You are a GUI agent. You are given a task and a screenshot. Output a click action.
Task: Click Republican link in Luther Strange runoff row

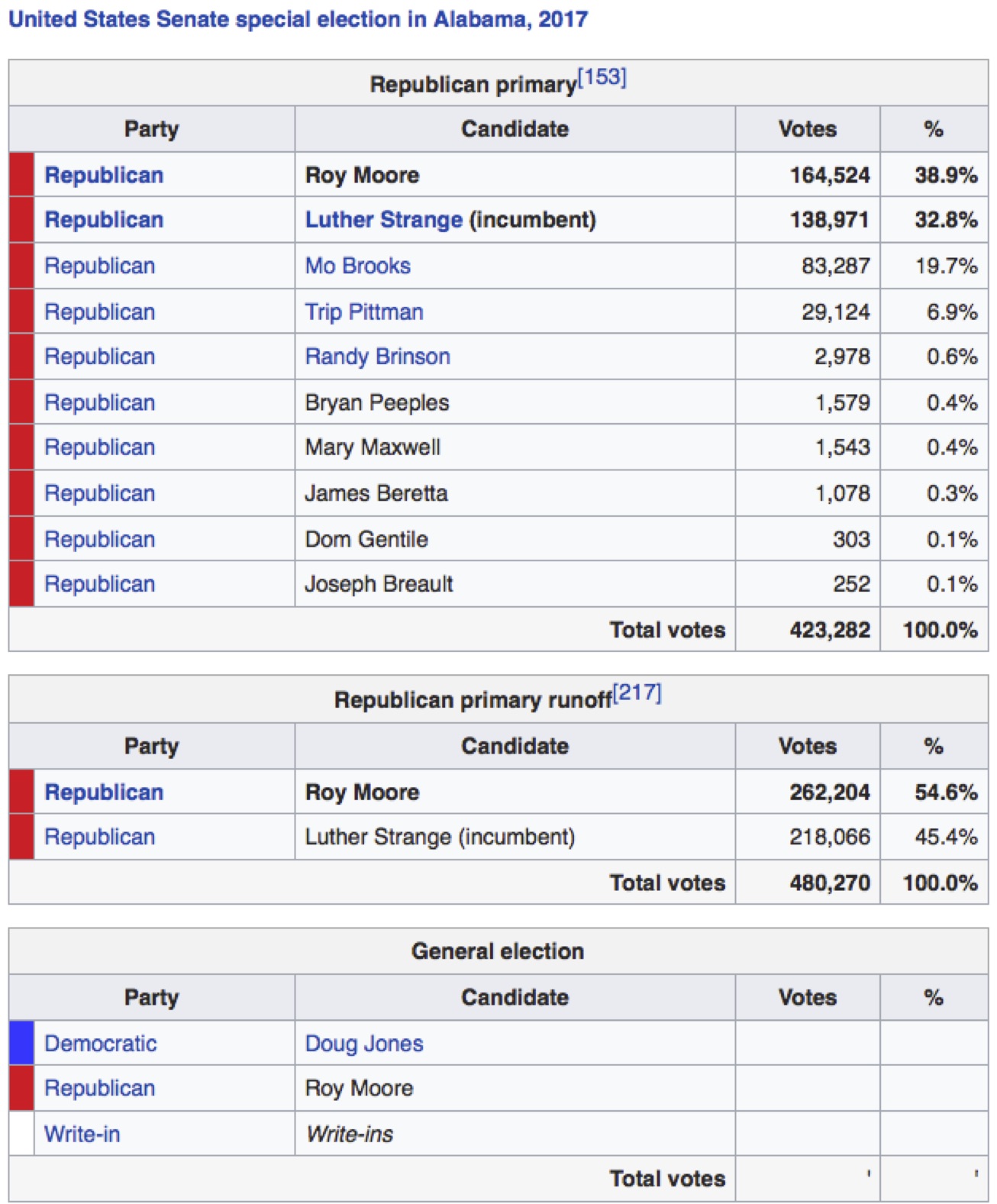[99, 837]
